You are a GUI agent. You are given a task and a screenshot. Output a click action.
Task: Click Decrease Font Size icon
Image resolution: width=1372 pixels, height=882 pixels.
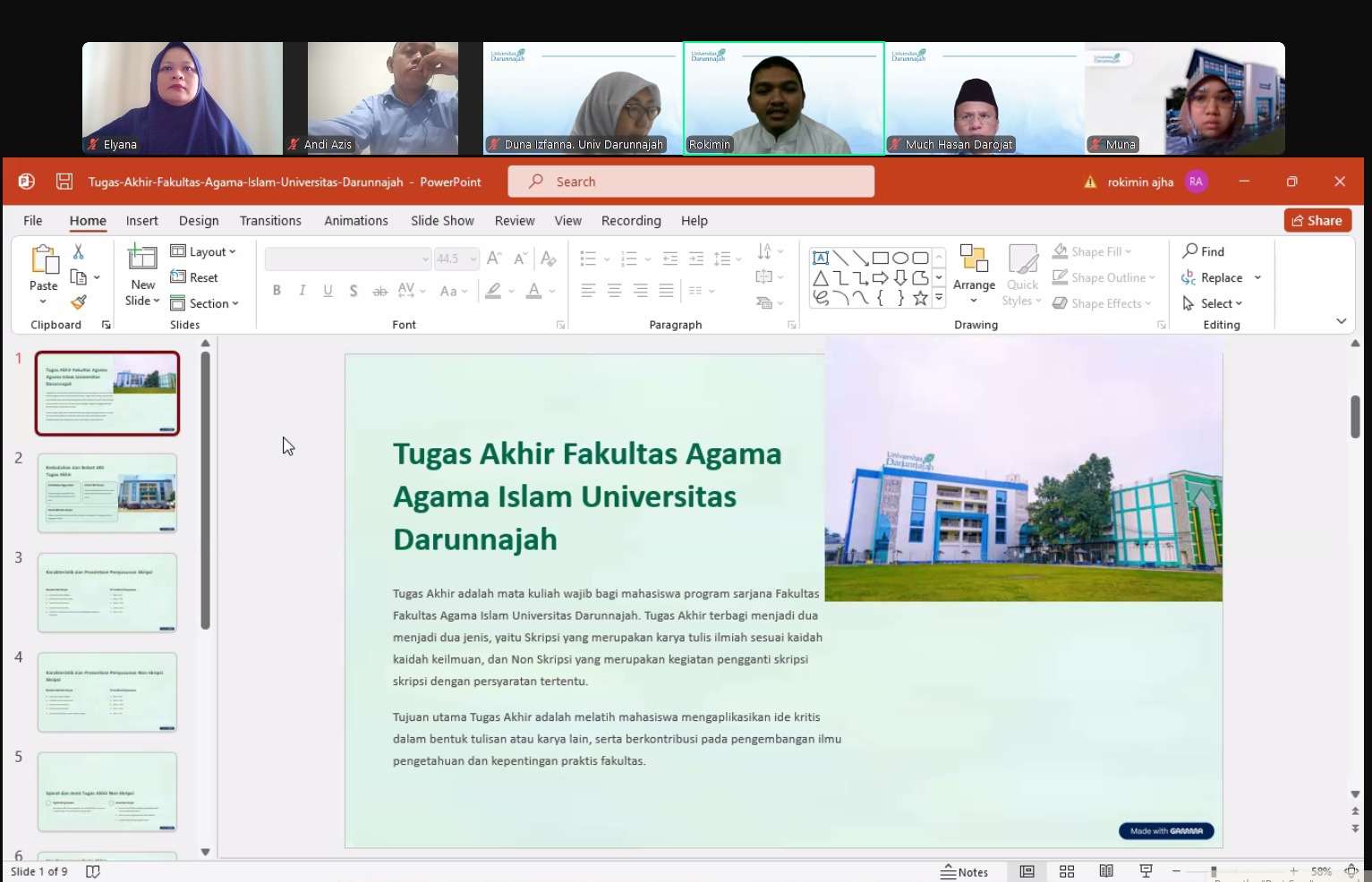[521, 259]
